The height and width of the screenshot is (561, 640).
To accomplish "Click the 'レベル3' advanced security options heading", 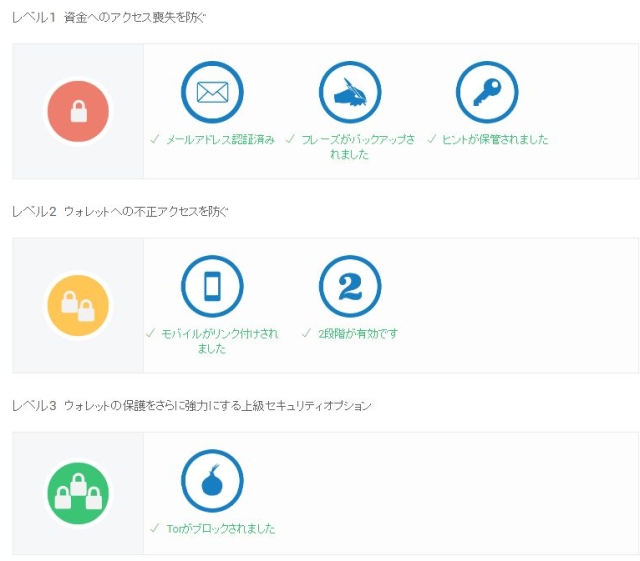I will click(191, 406).
